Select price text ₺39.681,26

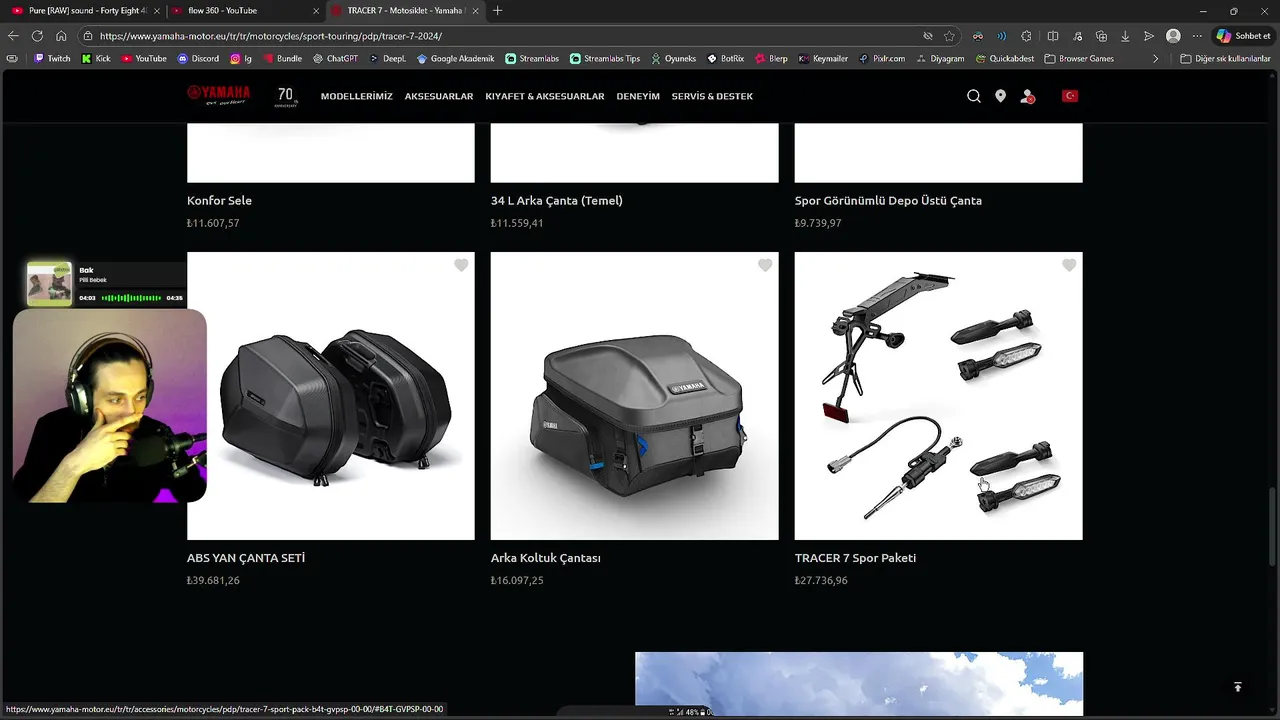(213, 580)
